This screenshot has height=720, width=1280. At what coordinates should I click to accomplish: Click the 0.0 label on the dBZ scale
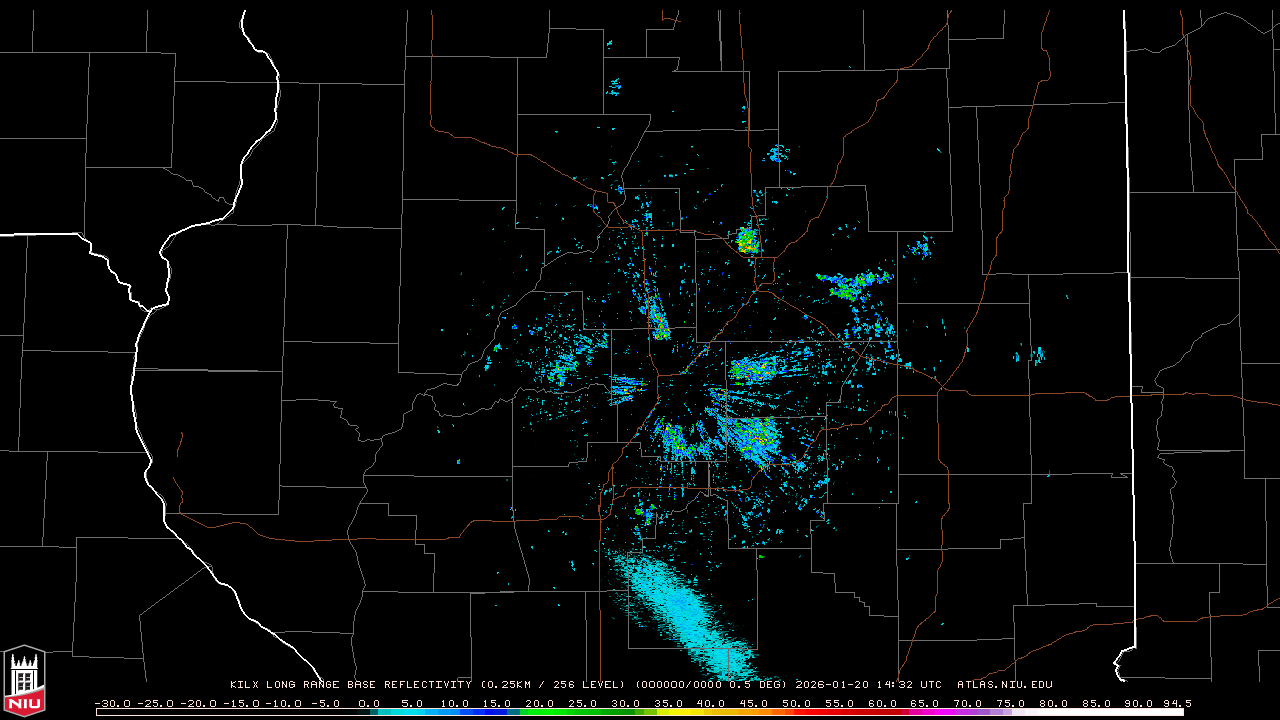(x=369, y=703)
